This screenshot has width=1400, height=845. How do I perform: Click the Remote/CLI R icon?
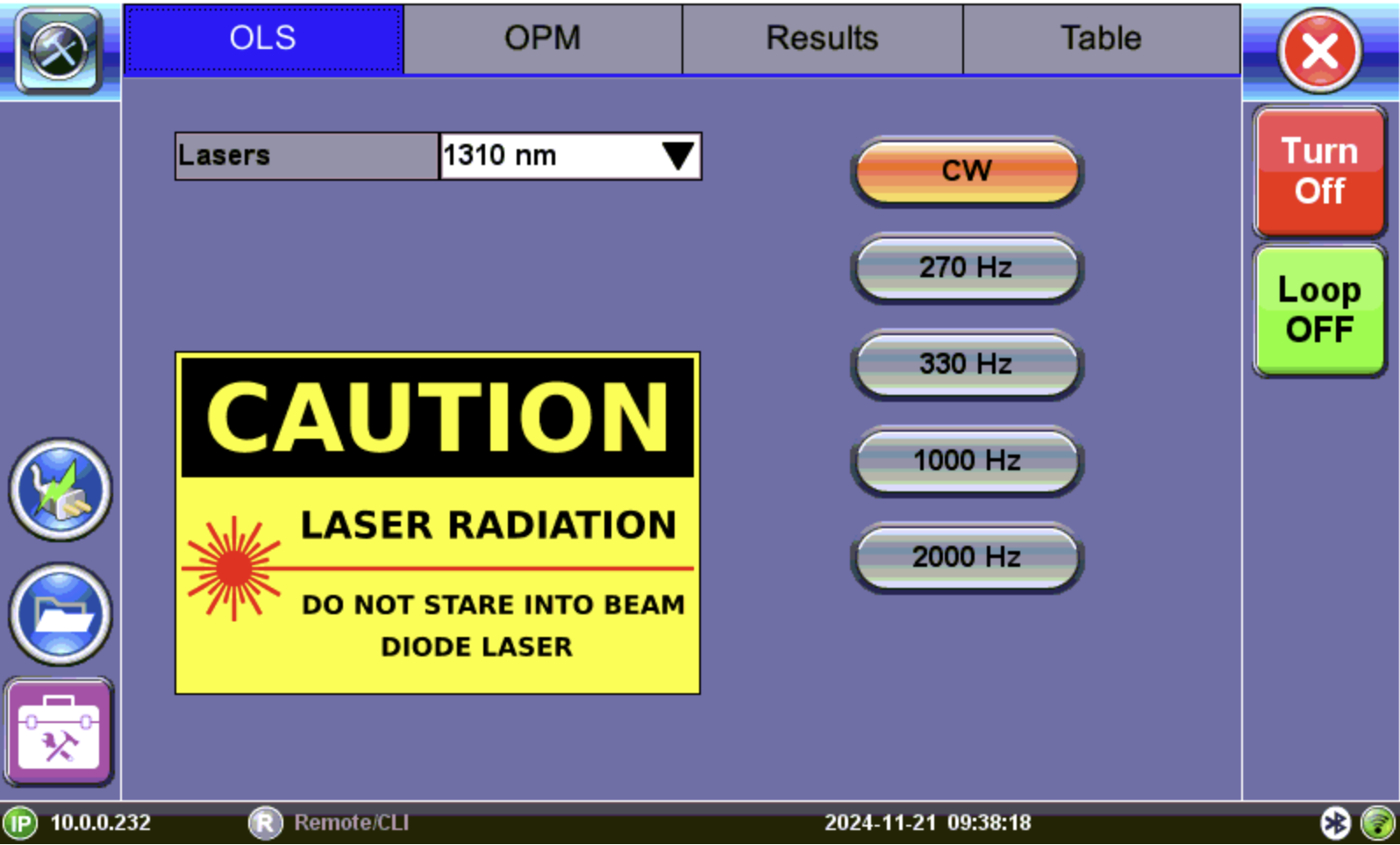[265, 823]
